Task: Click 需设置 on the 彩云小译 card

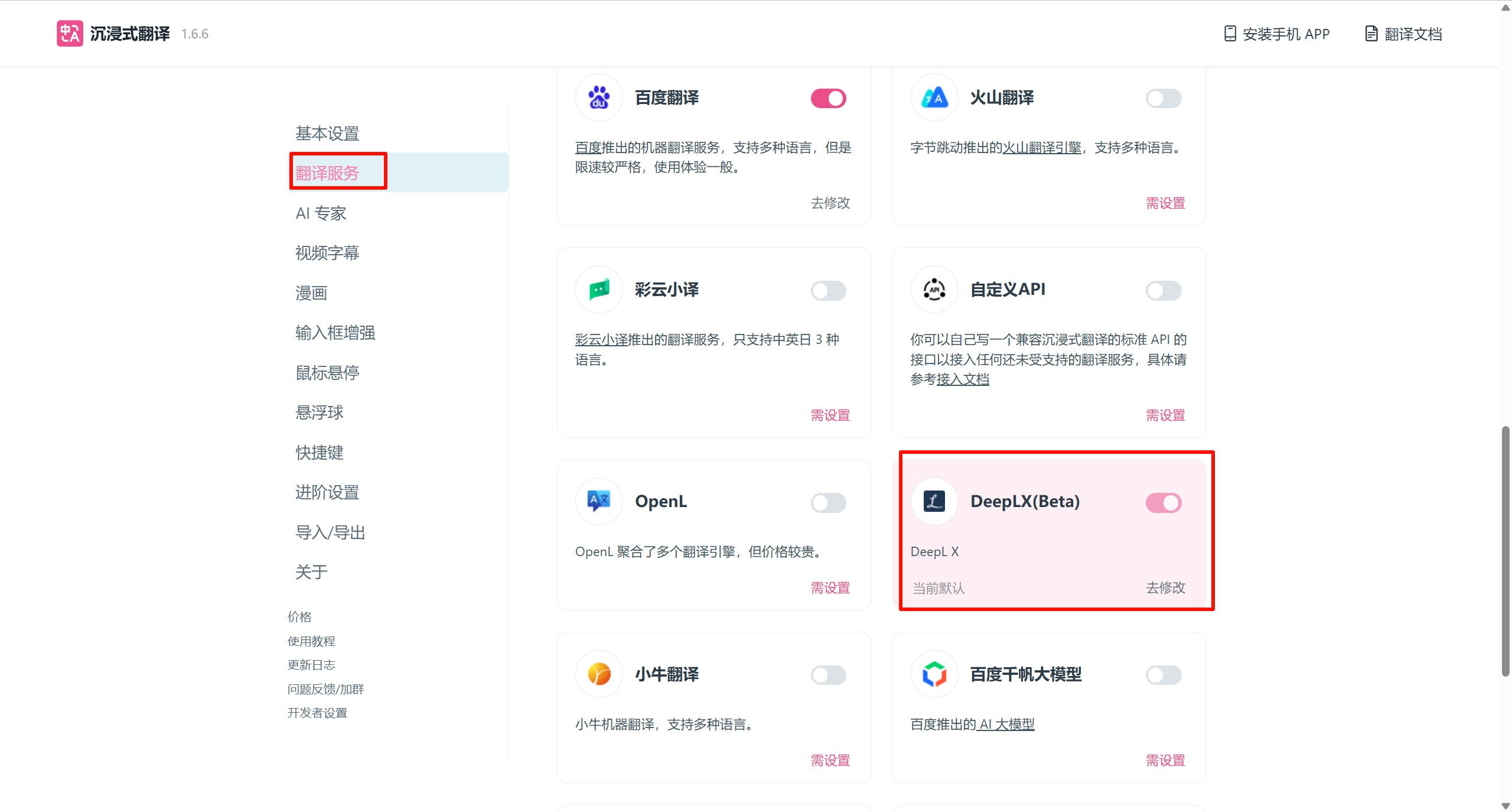Action: [830, 415]
